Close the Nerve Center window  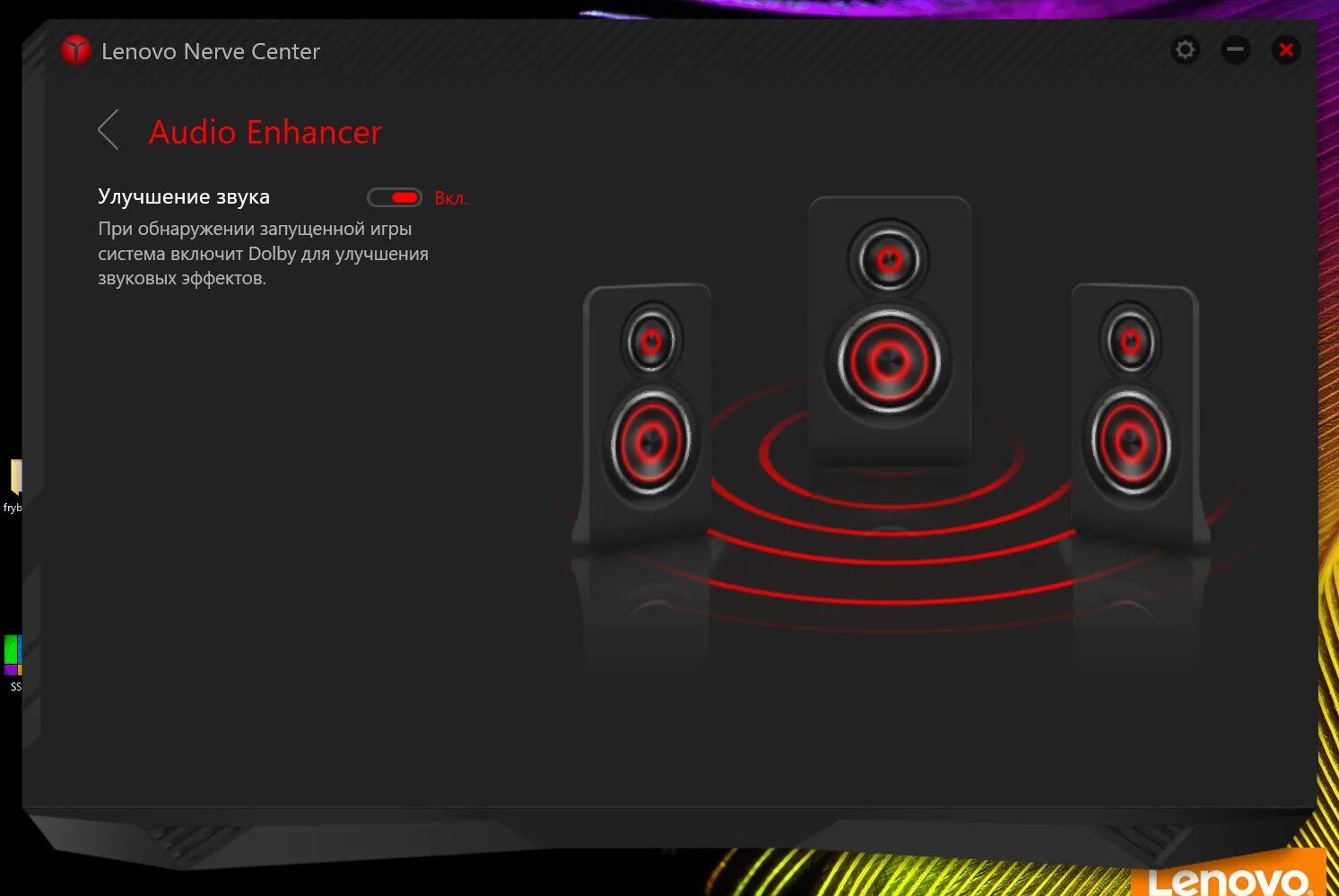[1286, 50]
